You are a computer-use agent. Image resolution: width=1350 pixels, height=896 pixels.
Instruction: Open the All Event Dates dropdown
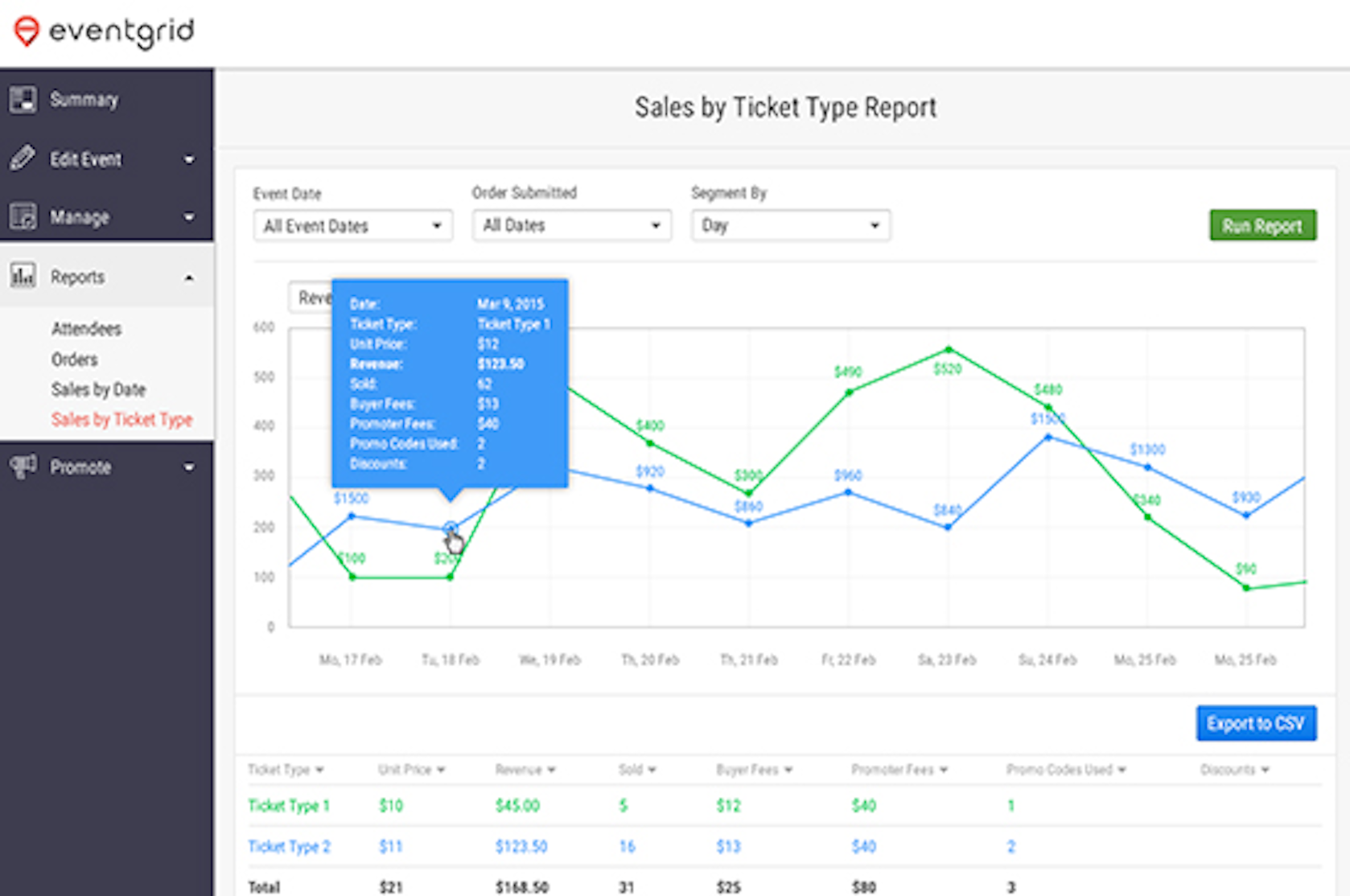(352, 225)
